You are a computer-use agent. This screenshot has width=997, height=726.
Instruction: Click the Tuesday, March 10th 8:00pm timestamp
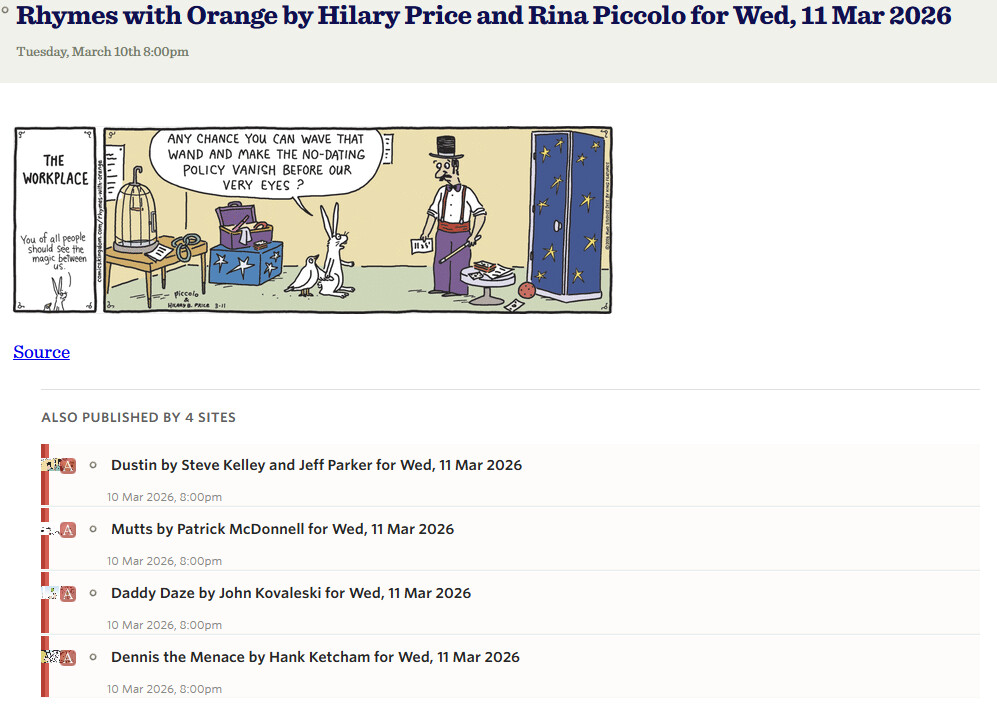tap(102, 52)
